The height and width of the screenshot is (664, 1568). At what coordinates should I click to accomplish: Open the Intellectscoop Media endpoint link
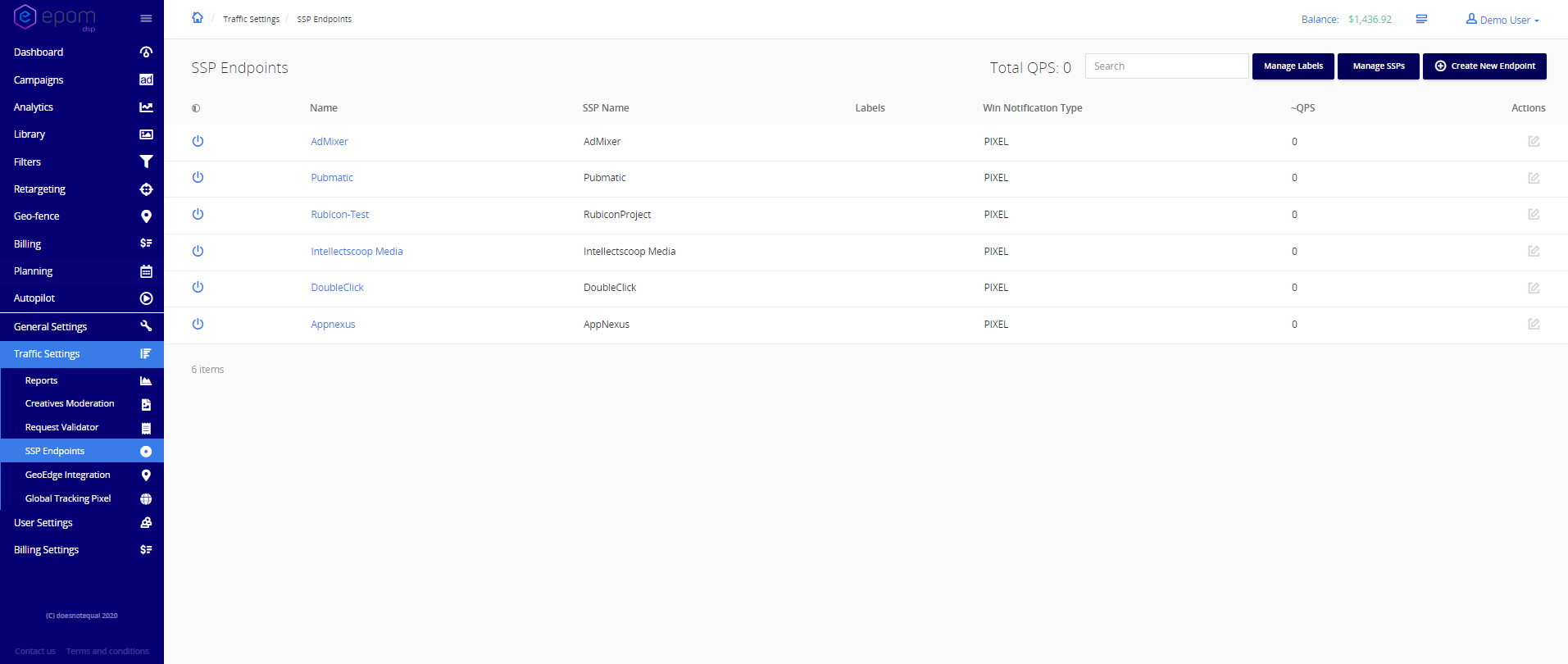click(x=357, y=252)
